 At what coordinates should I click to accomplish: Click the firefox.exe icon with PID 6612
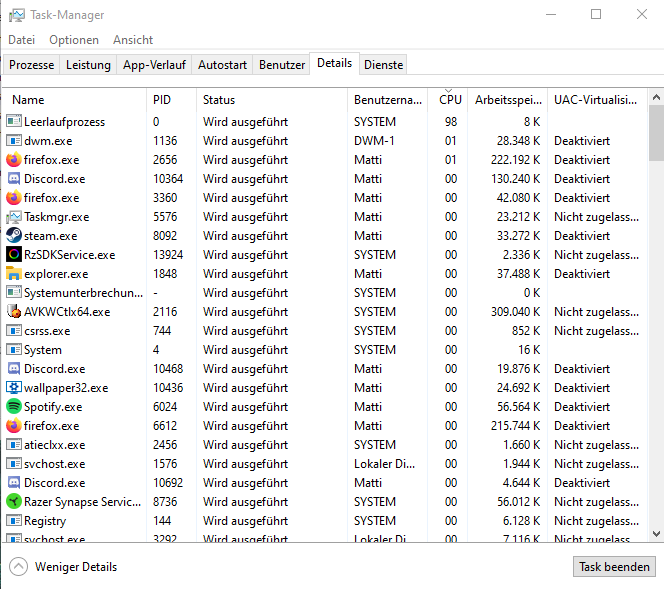tap(14, 426)
